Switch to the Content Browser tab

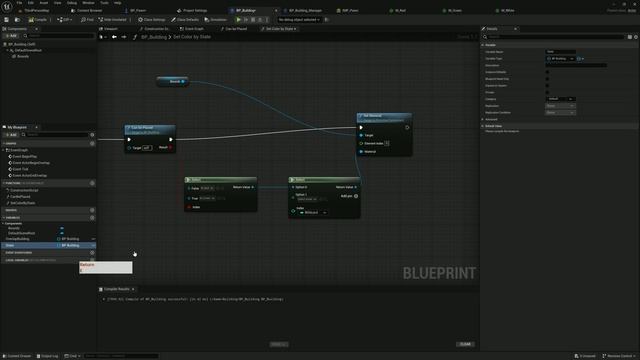pyautogui.click(x=87, y=11)
